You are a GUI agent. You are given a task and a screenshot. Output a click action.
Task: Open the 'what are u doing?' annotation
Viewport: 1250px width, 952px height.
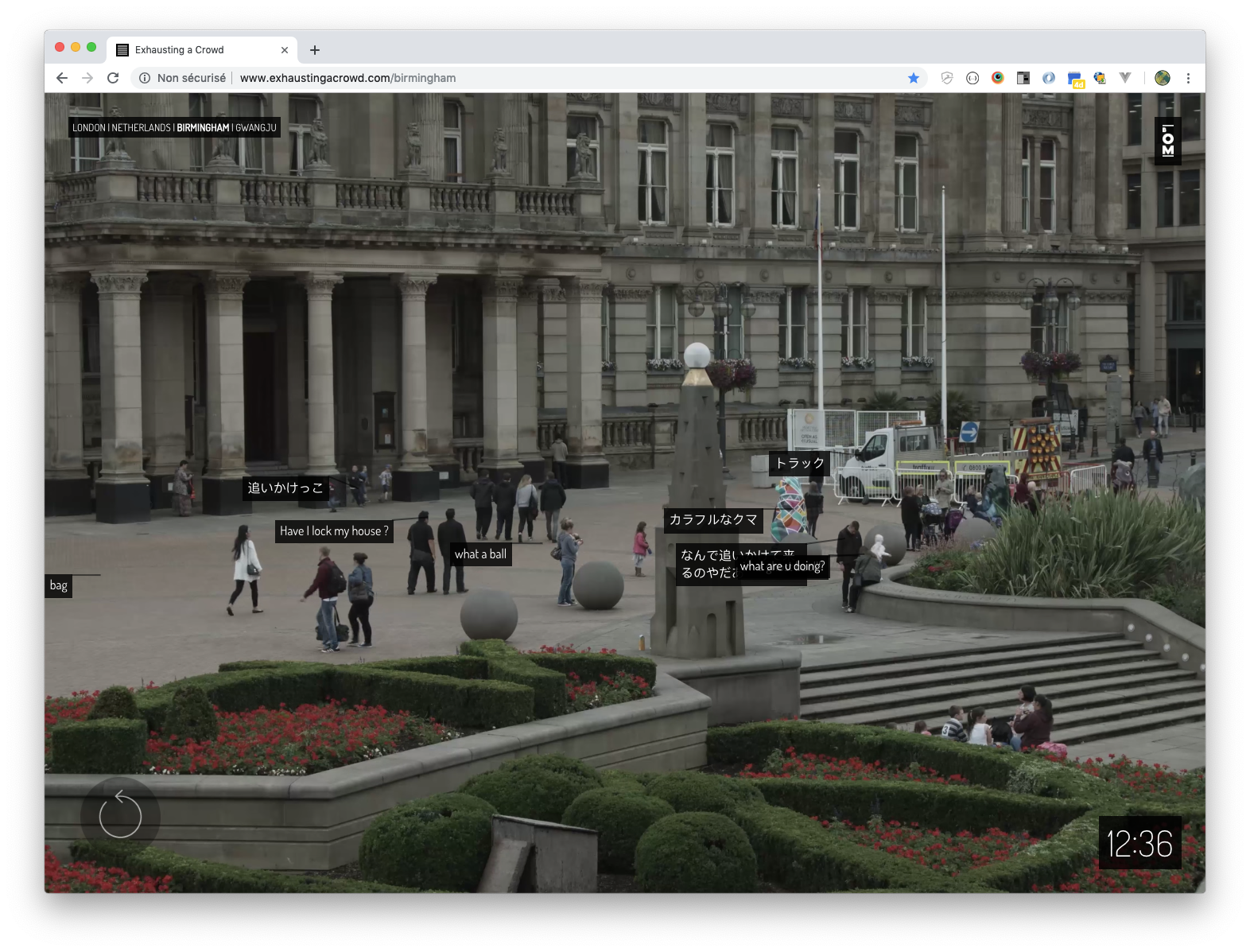tap(782, 566)
